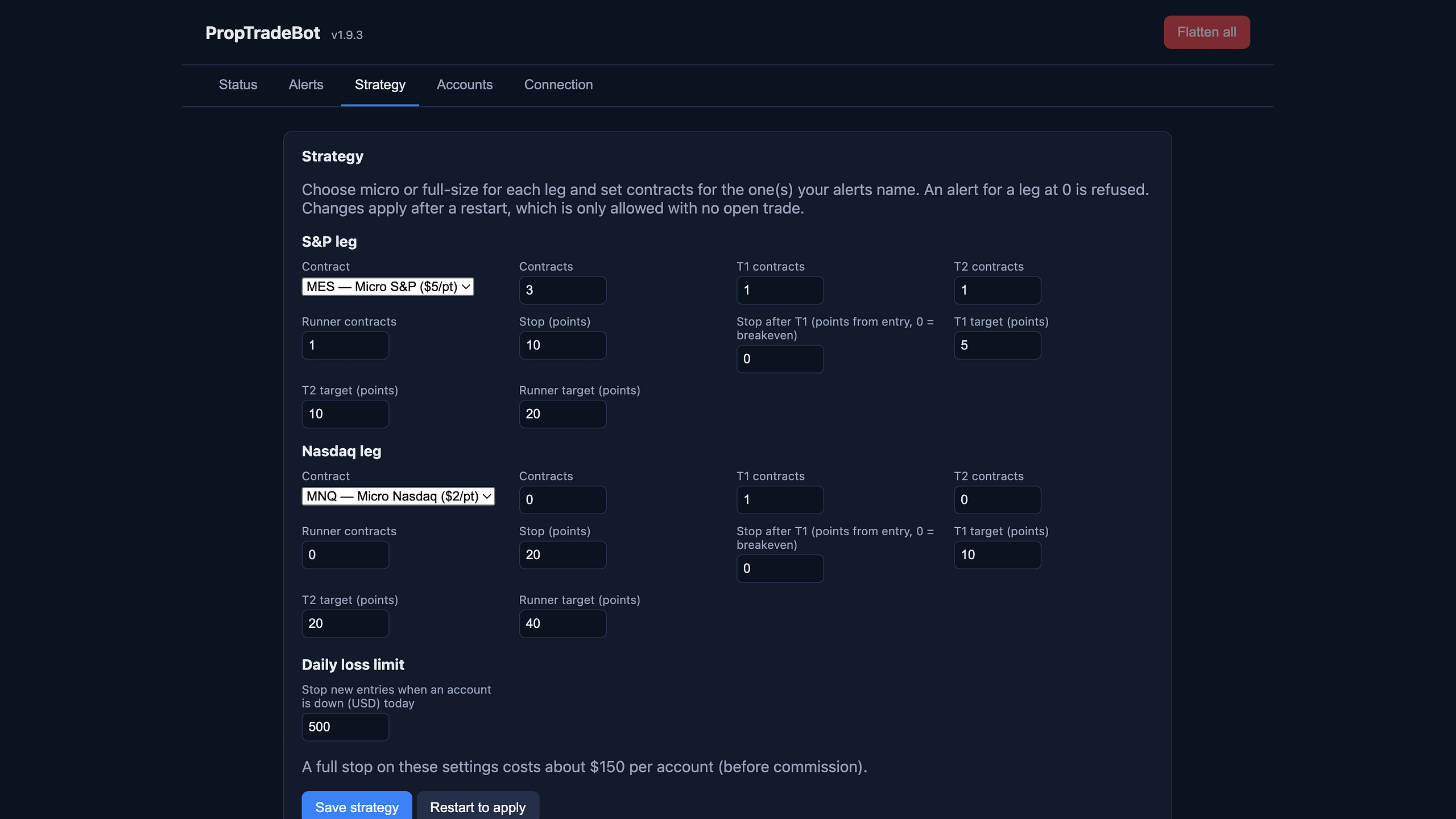Click the S&P leg heading
Image resolution: width=1456 pixels, height=819 pixels.
[x=329, y=242]
